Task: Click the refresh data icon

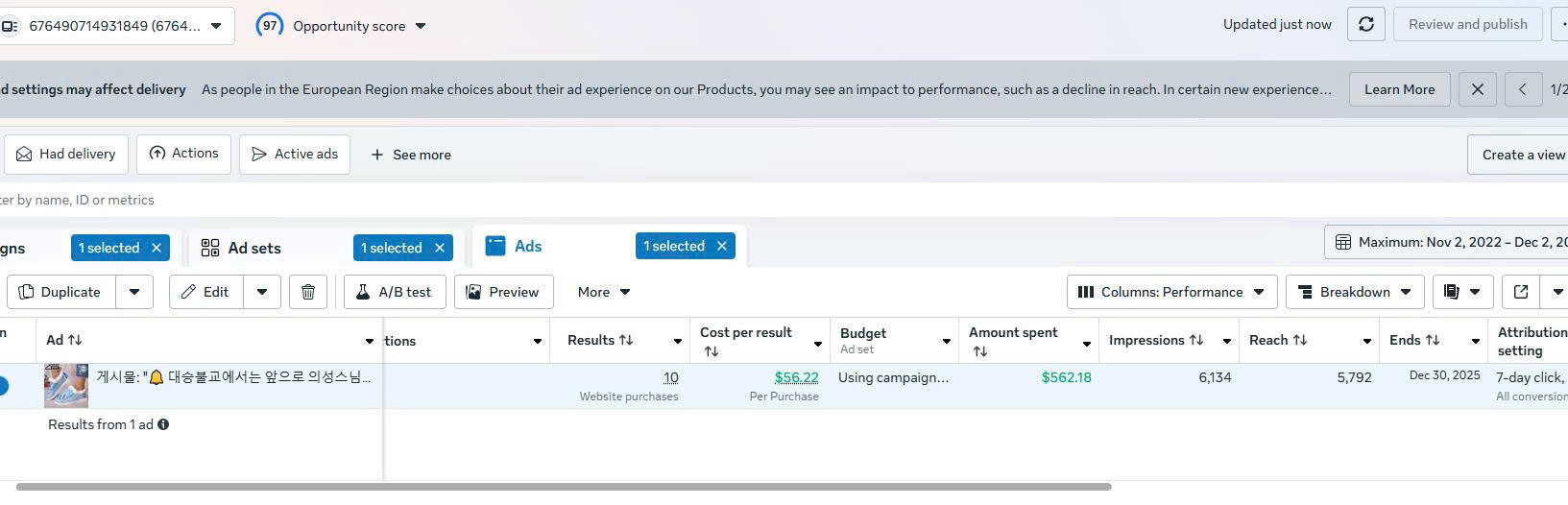Action: click(x=1365, y=25)
